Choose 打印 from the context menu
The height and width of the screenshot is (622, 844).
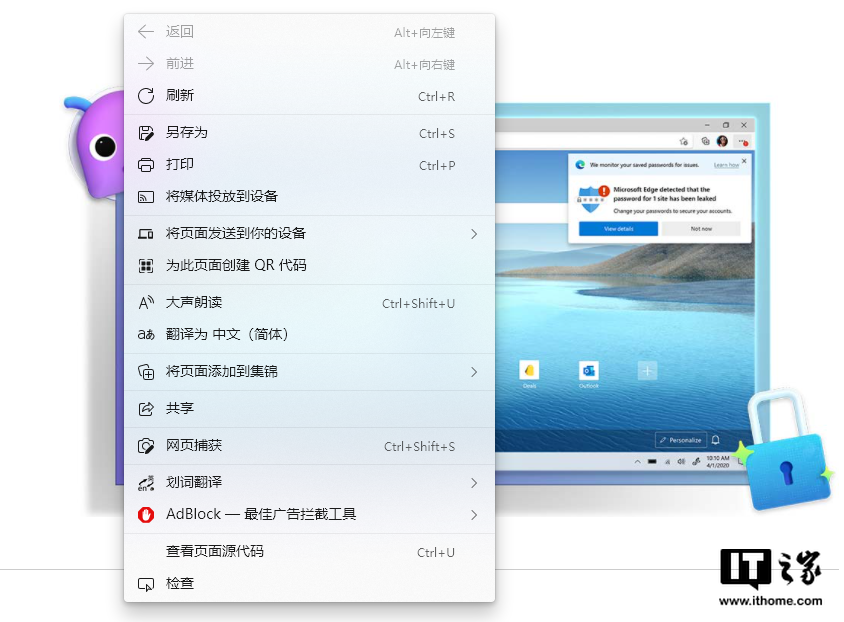(310, 165)
